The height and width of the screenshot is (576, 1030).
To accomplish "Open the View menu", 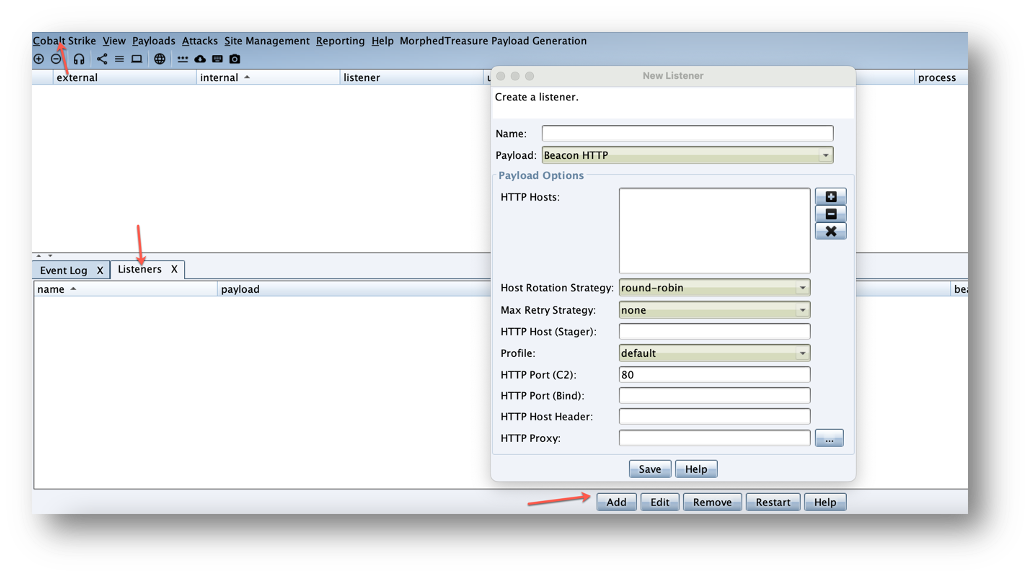I will click(114, 41).
